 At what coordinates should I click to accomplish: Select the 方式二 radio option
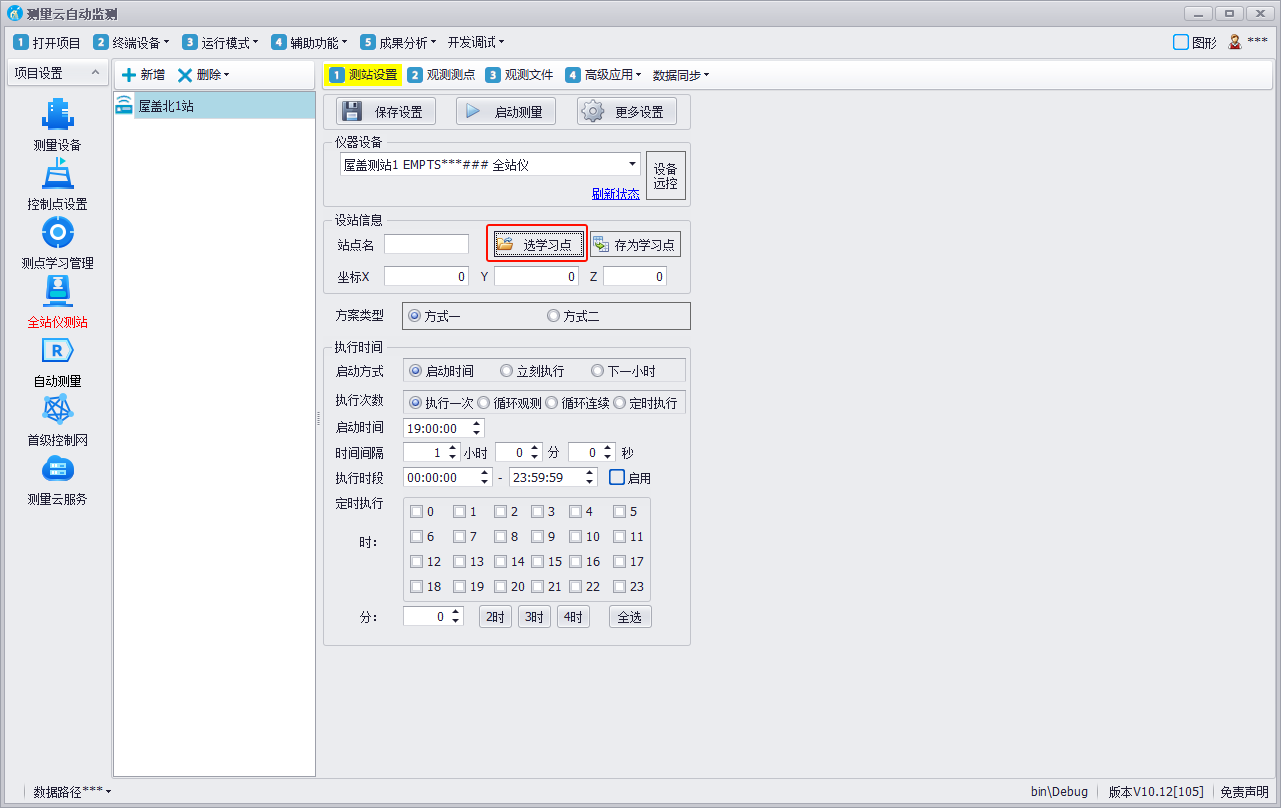tap(554, 316)
